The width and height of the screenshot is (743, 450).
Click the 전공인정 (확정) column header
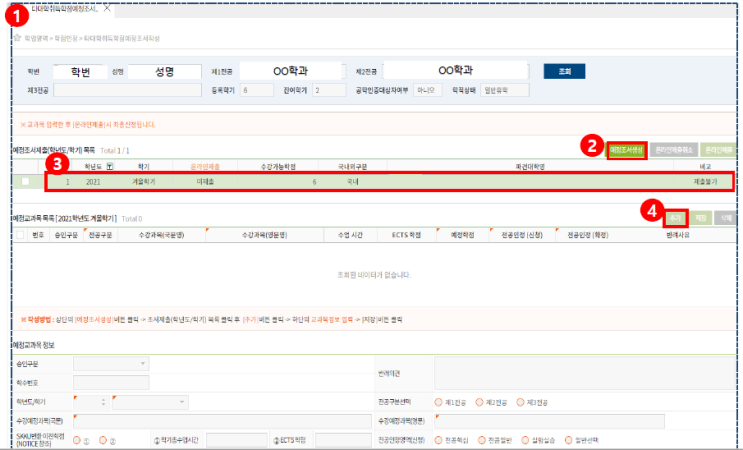588,235
